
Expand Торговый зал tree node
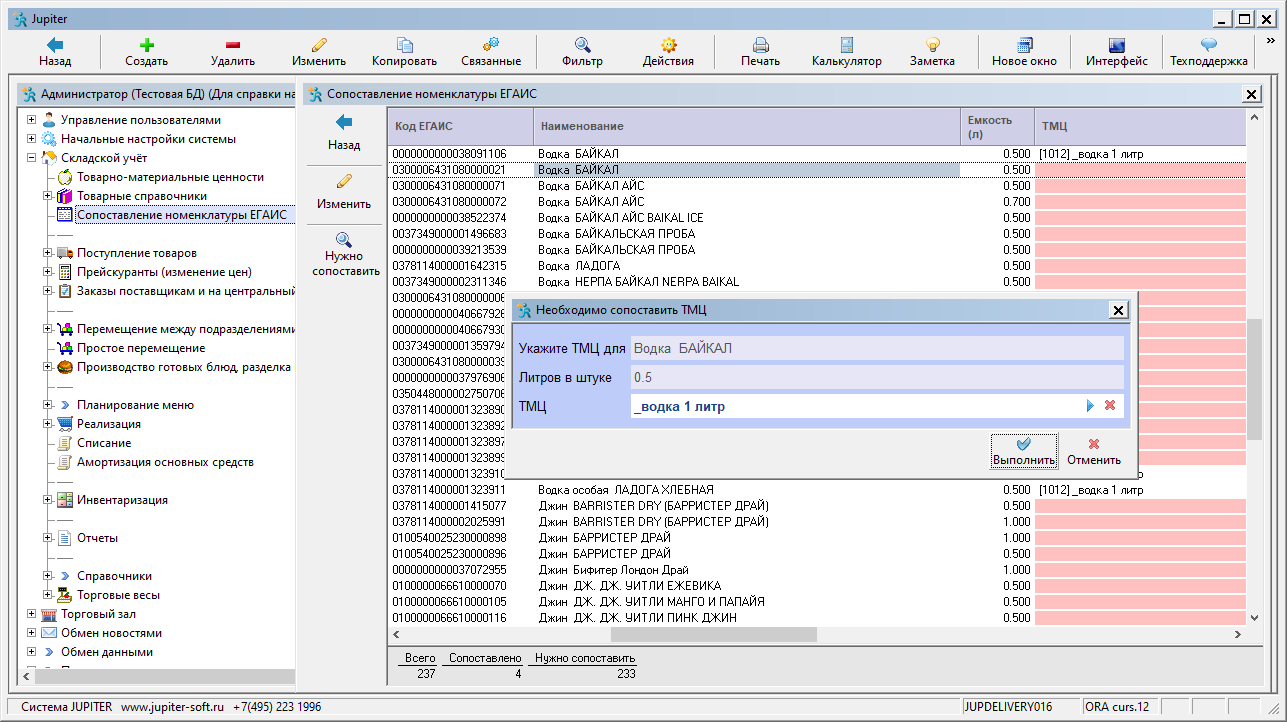tap(32, 614)
